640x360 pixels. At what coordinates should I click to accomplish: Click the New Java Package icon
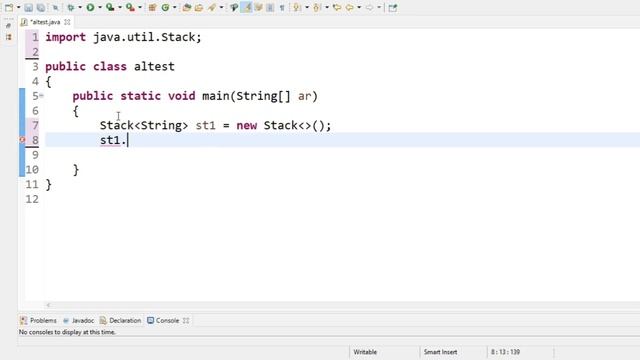click(x=152, y=7)
